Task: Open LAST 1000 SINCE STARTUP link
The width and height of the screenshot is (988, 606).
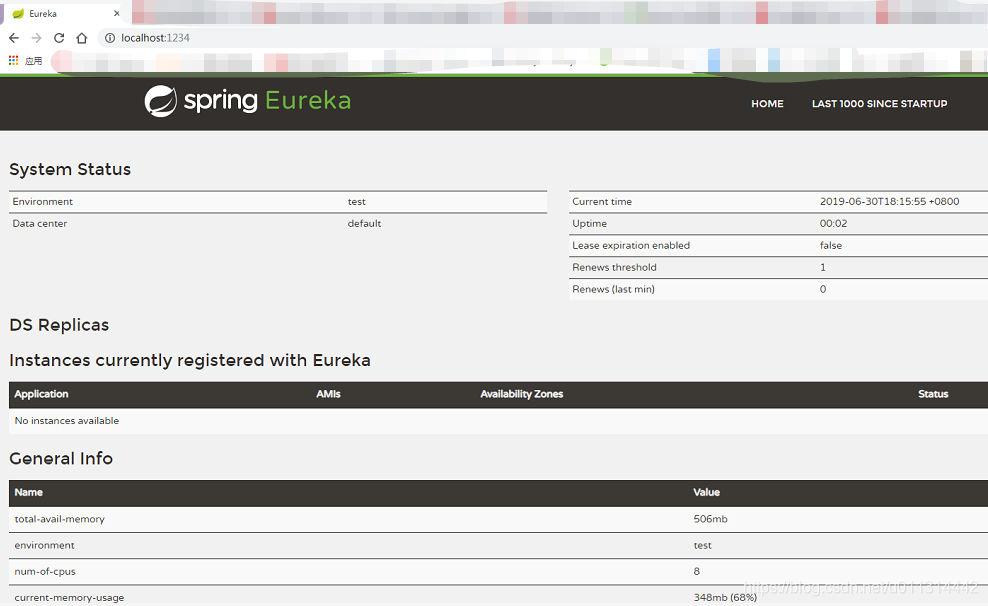Action: click(x=879, y=104)
